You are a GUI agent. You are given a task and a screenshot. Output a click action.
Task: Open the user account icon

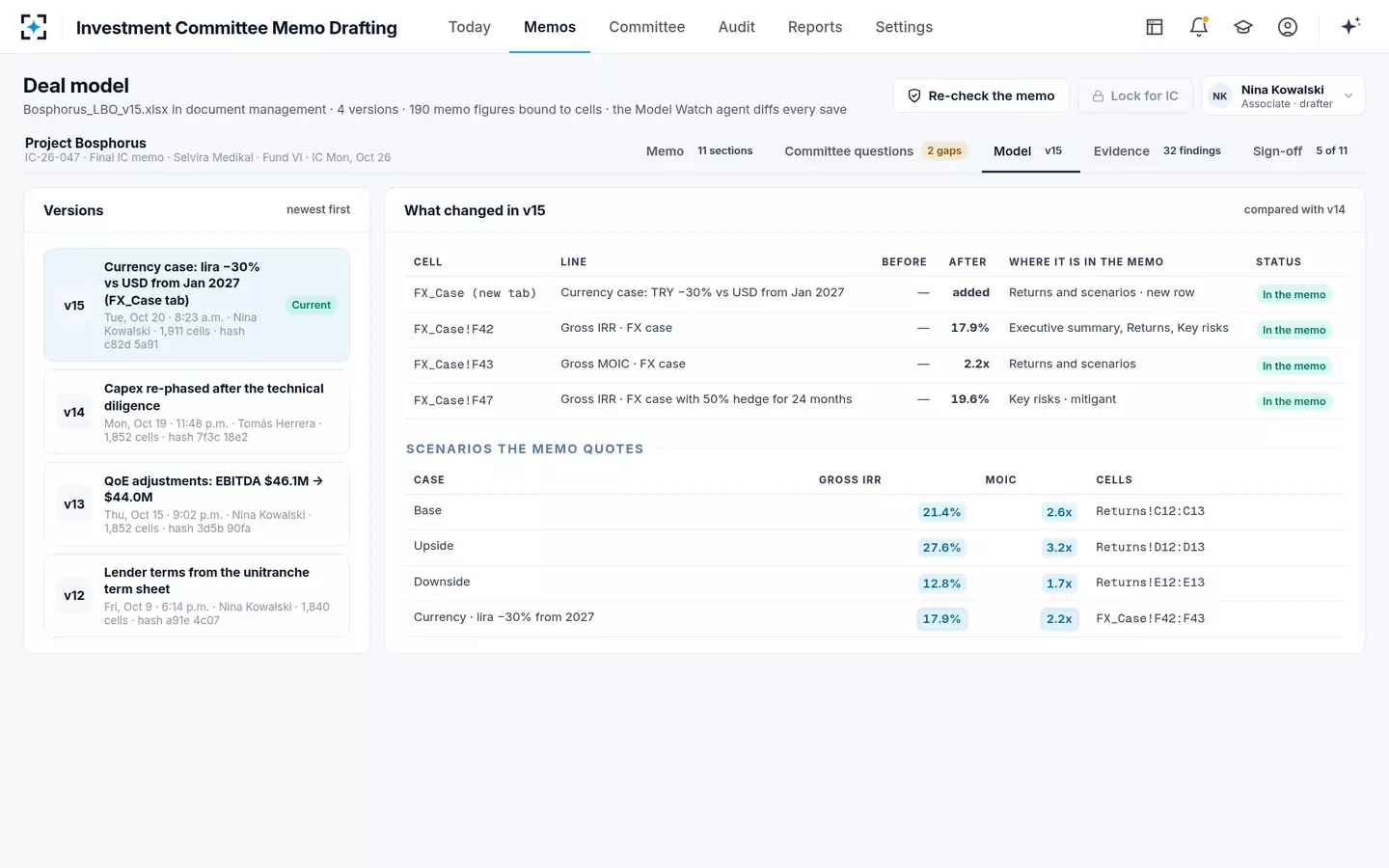1288,27
